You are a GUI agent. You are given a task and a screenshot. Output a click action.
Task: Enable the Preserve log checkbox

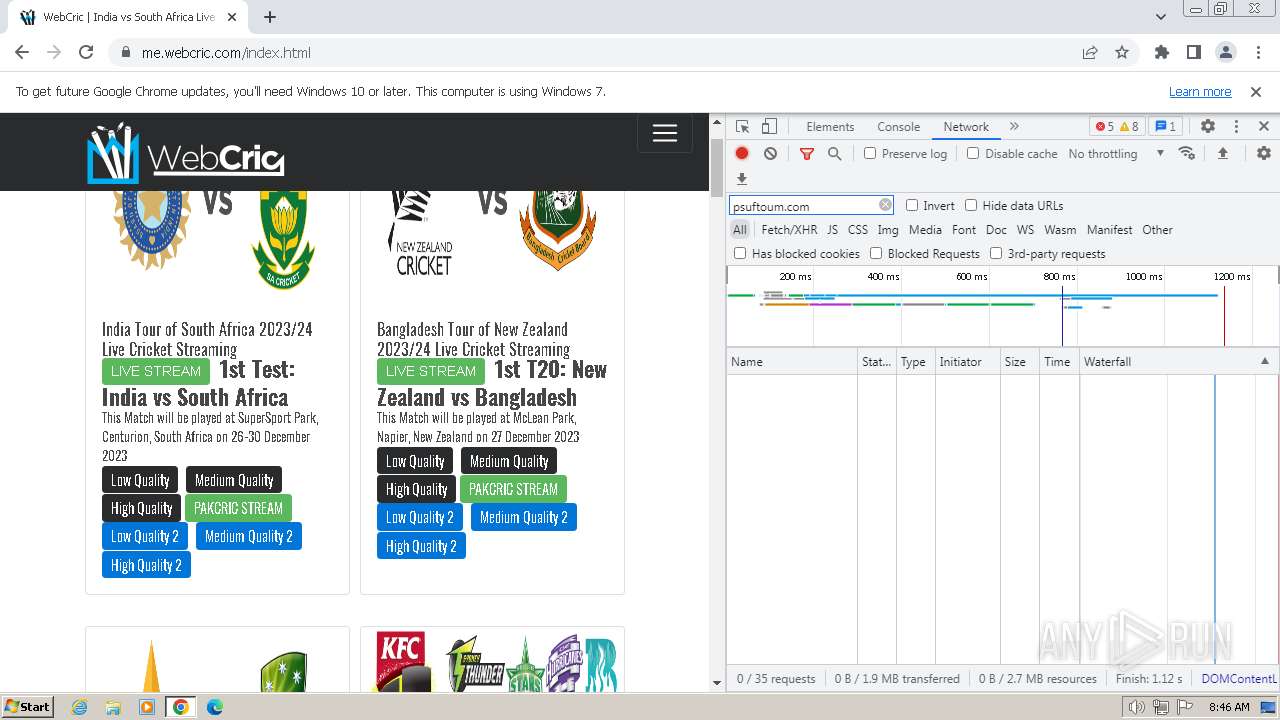click(870, 153)
